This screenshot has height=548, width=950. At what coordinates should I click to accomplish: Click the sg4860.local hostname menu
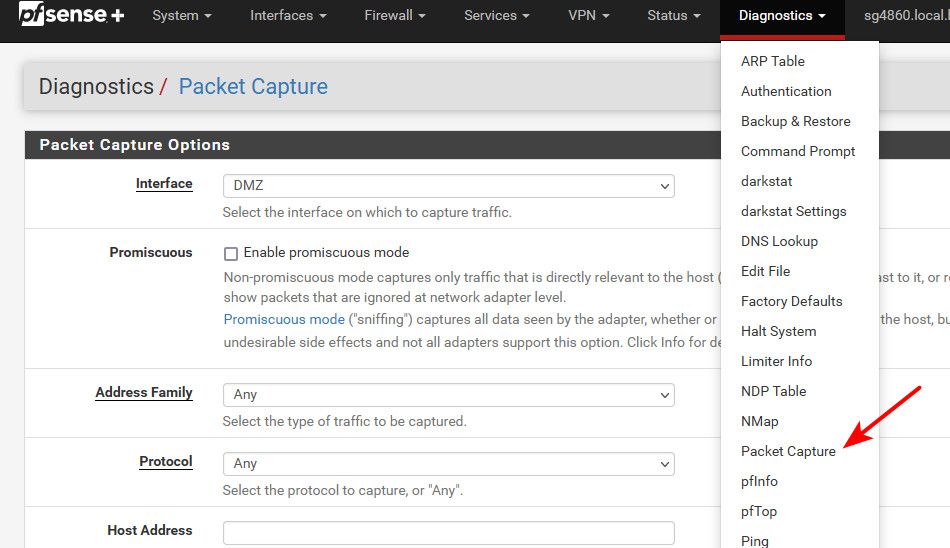pyautogui.click(x=906, y=16)
